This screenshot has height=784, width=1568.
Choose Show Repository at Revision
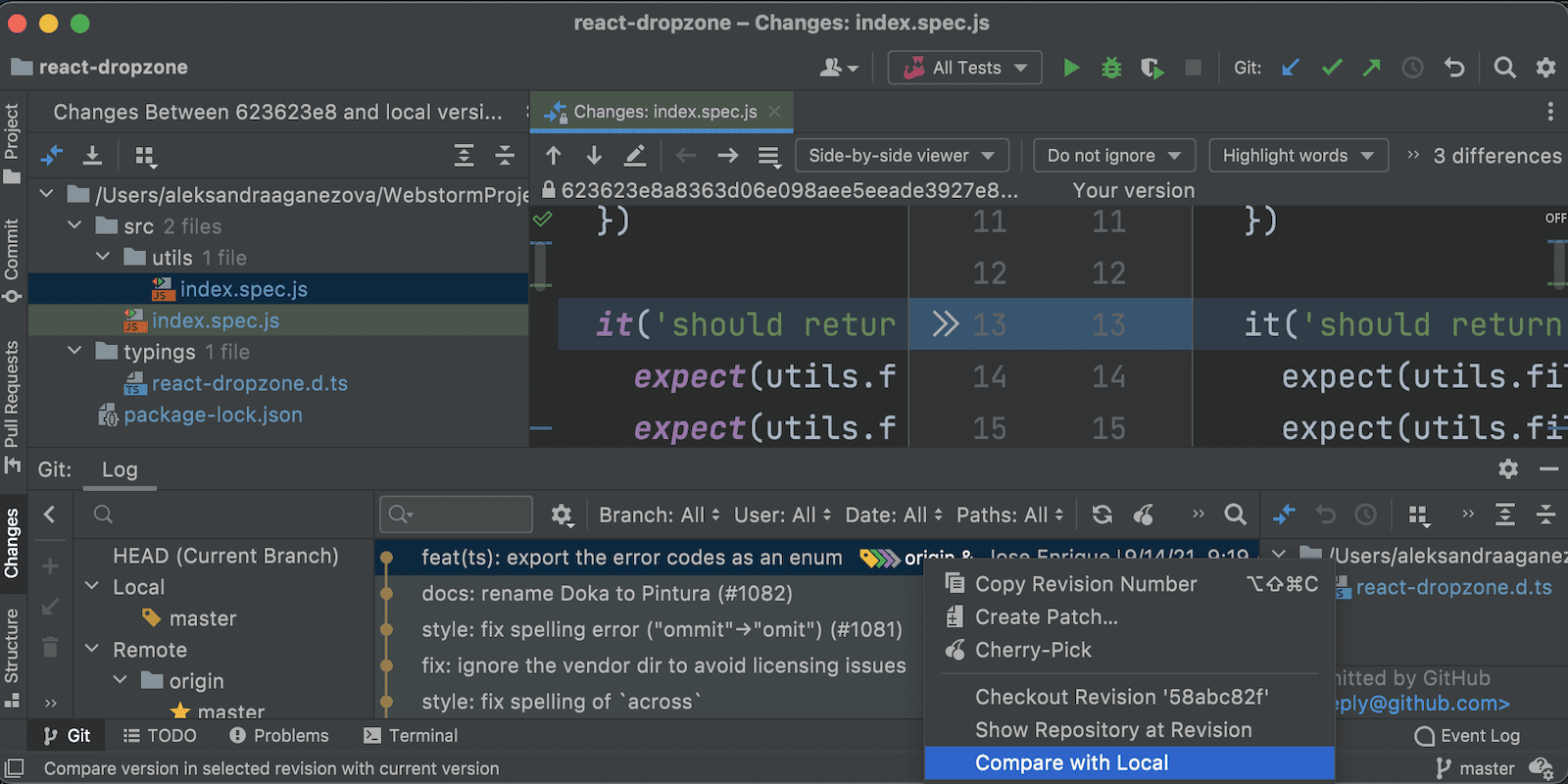coord(1130,730)
